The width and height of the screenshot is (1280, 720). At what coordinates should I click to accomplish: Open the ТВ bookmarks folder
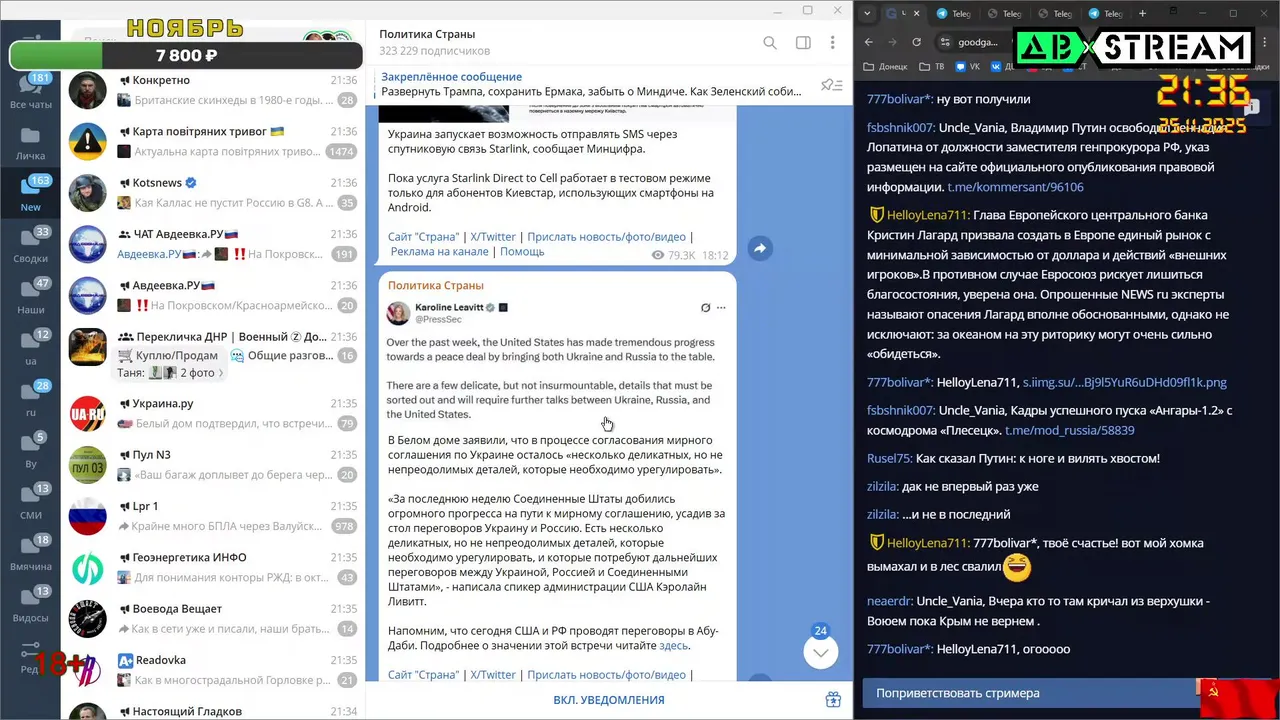pyautogui.click(x=932, y=67)
